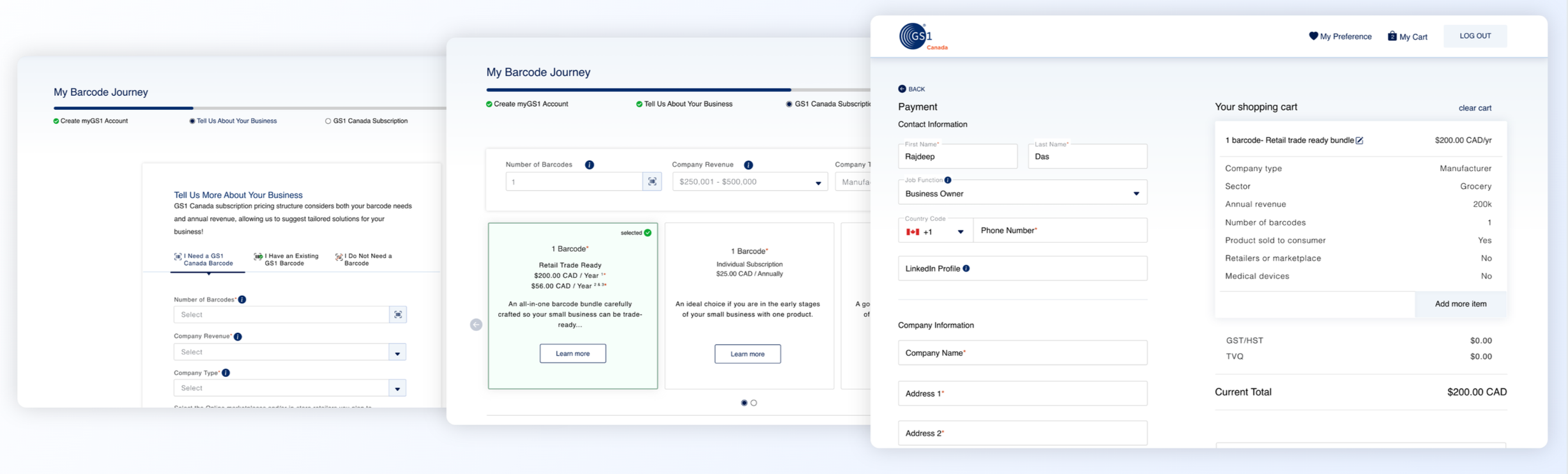
Task: Open Company Revenue $250,001 - $500,000 dropdown
Action: (750, 182)
